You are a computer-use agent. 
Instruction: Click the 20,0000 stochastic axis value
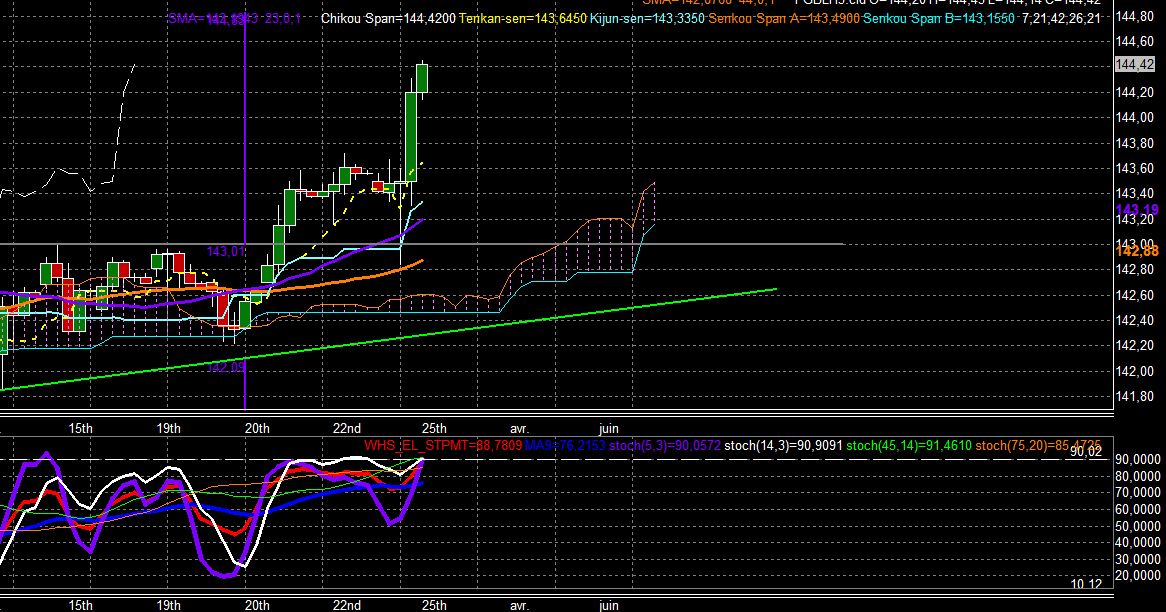pyautogui.click(x=1138, y=576)
